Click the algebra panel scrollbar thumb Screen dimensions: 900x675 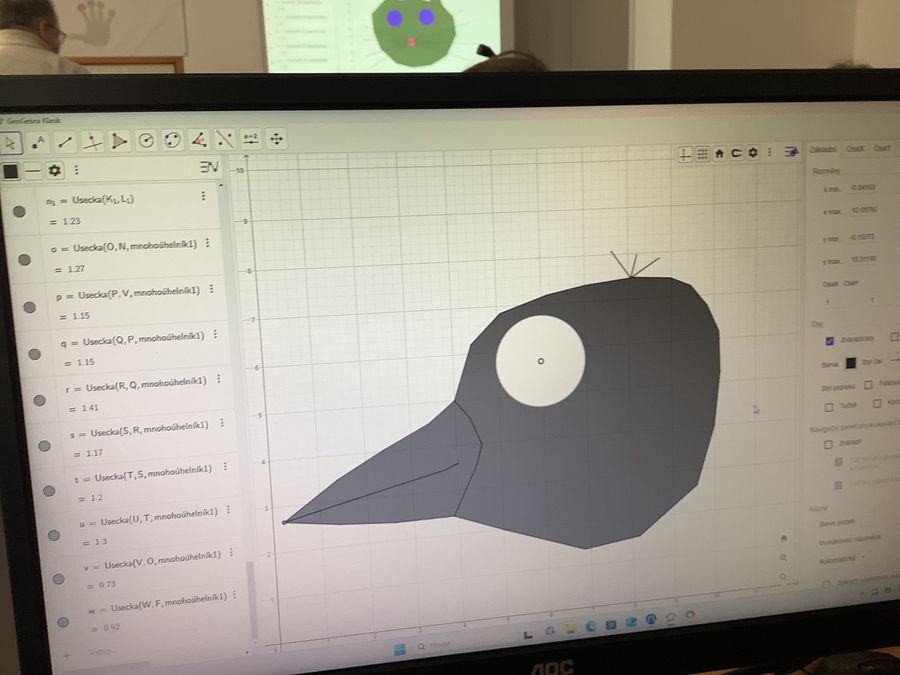tap(251, 600)
